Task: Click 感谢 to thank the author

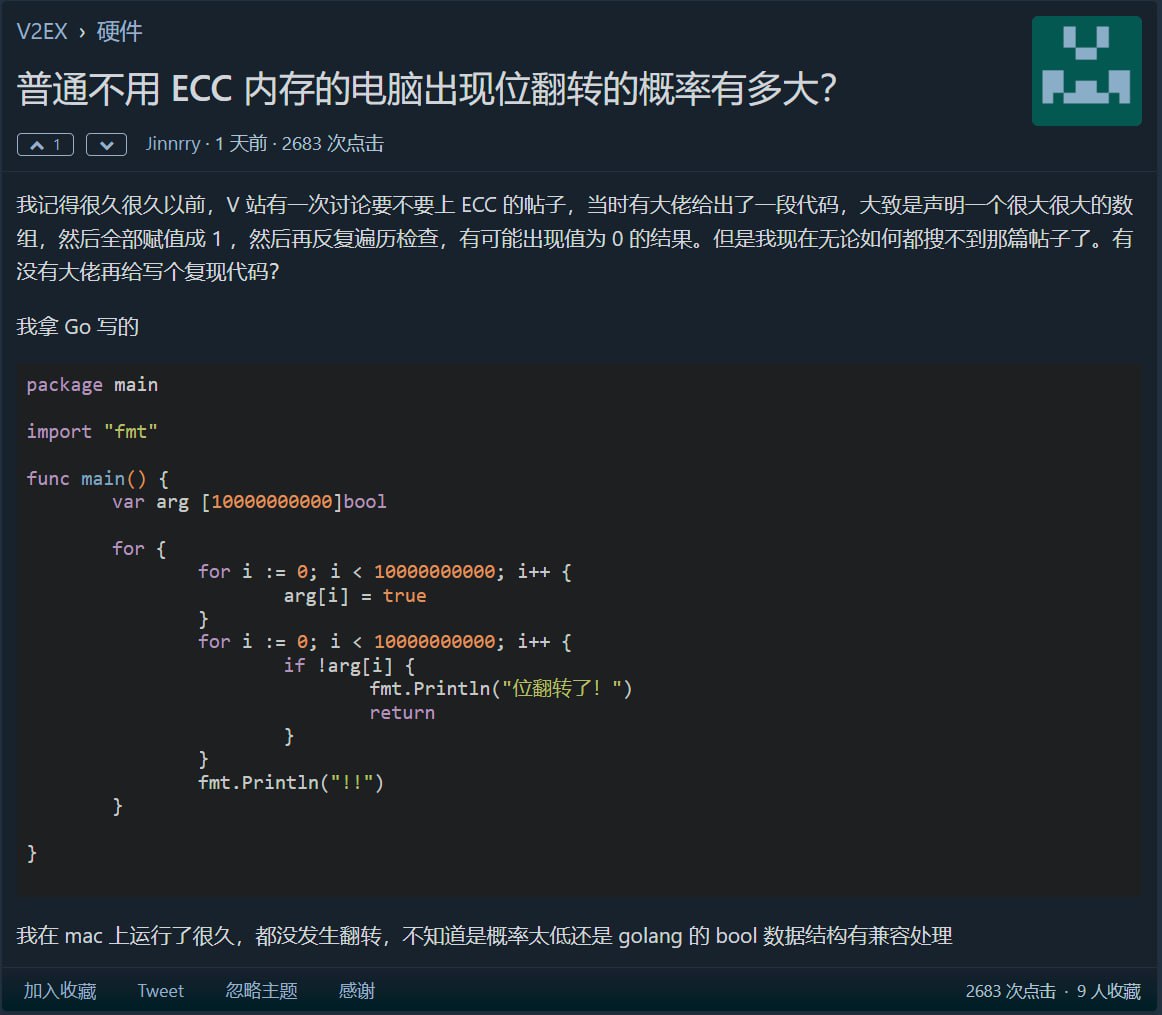Action: tap(356, 991)
